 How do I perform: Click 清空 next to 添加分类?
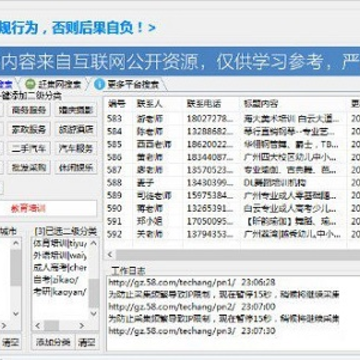coord(87,342)
